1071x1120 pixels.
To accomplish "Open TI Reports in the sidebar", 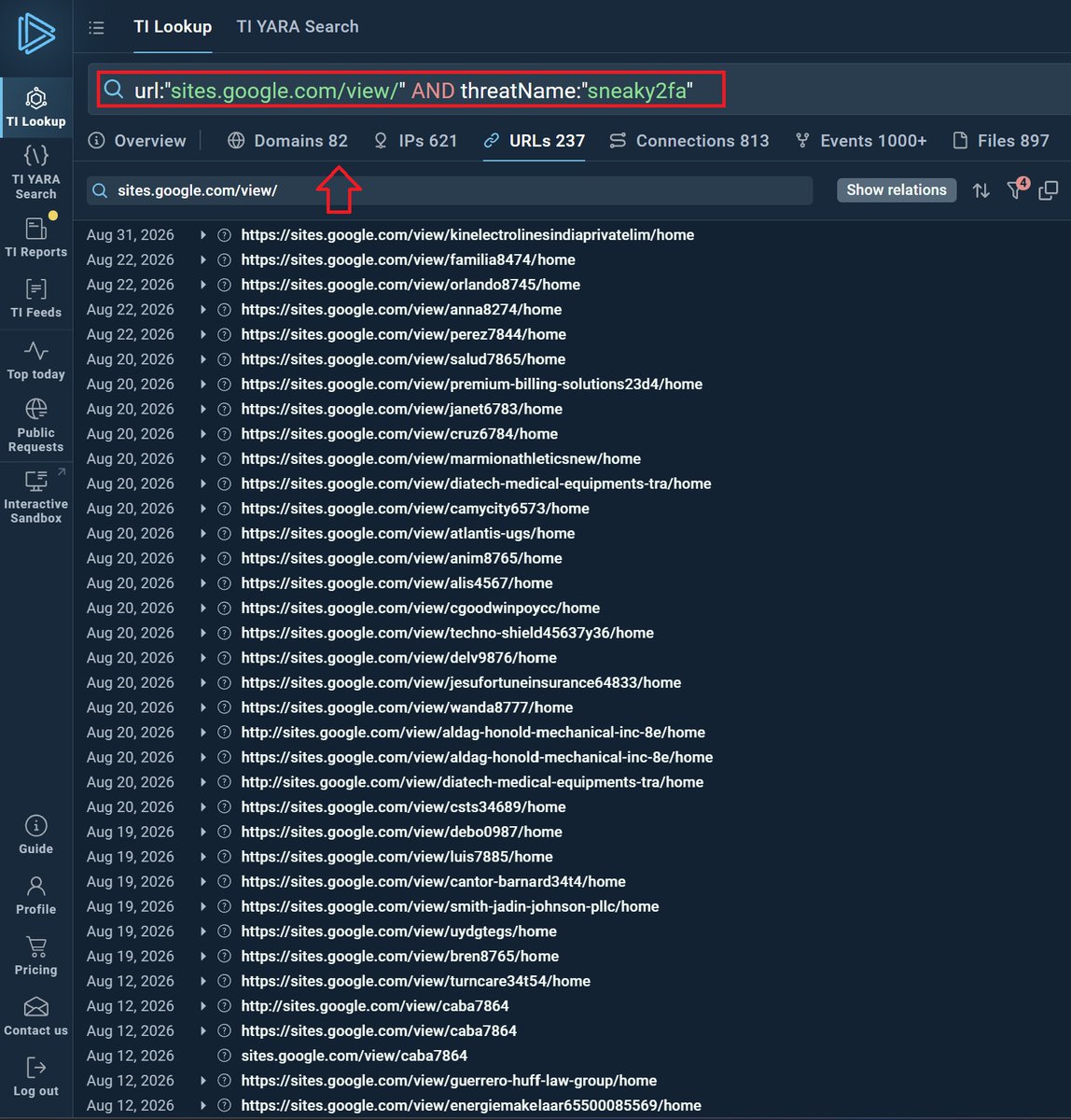I will 35,237.
